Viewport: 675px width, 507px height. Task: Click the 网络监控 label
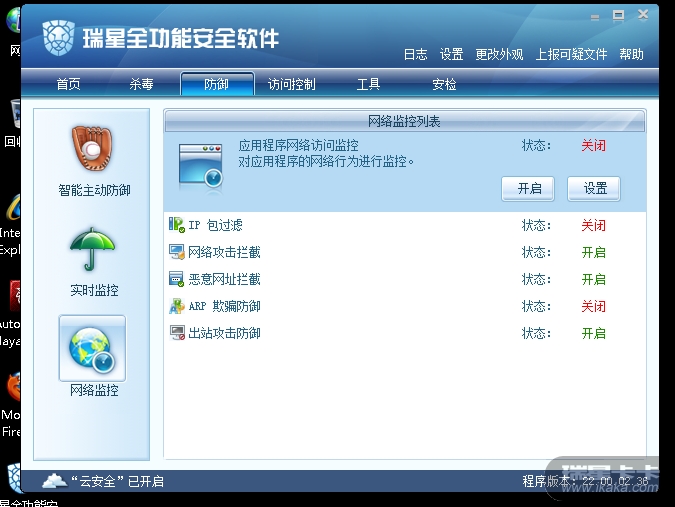pyautogui.click(x=94, y=390)
